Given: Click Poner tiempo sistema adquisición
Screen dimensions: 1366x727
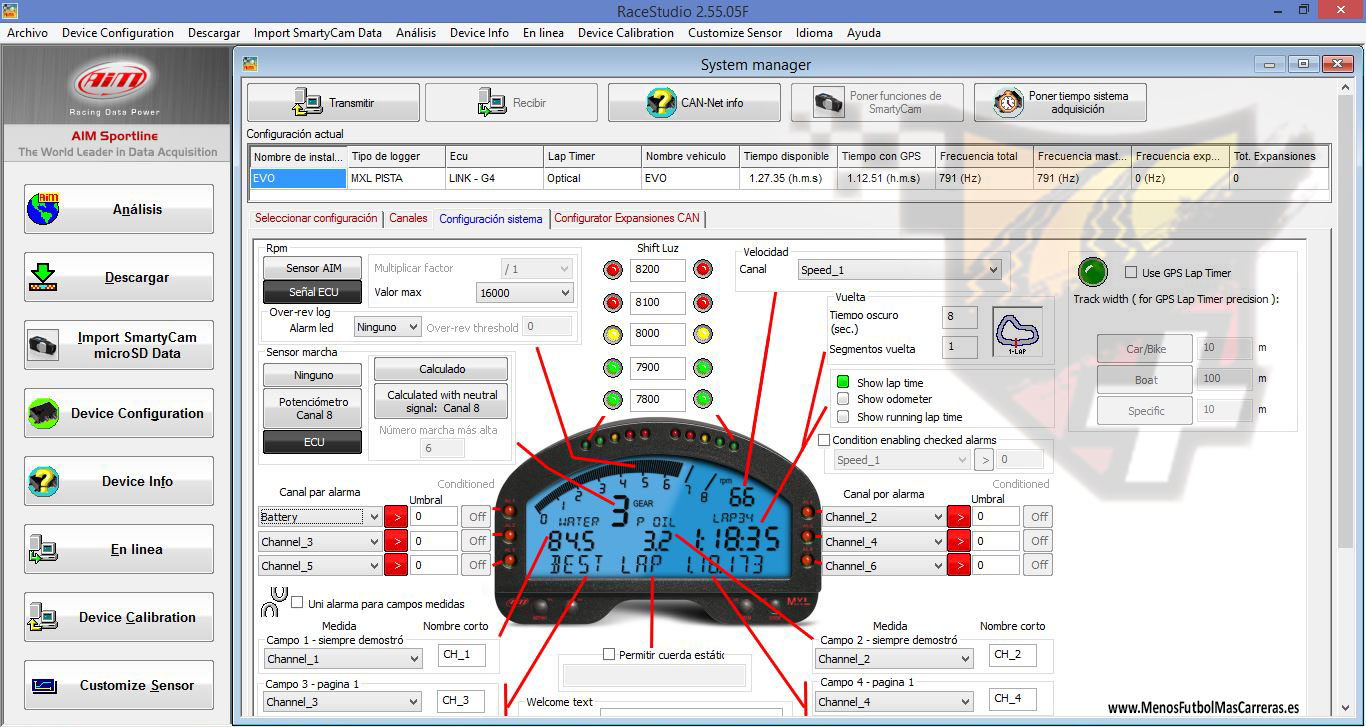Looking at the screenshot, I should (1060, 103).
